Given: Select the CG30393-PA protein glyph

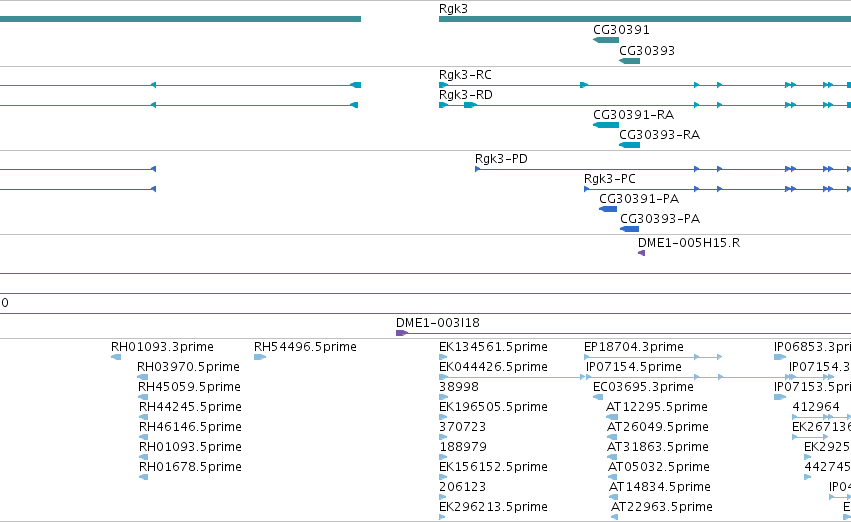Looking at the screenshot, I should [x=630, y=229].
